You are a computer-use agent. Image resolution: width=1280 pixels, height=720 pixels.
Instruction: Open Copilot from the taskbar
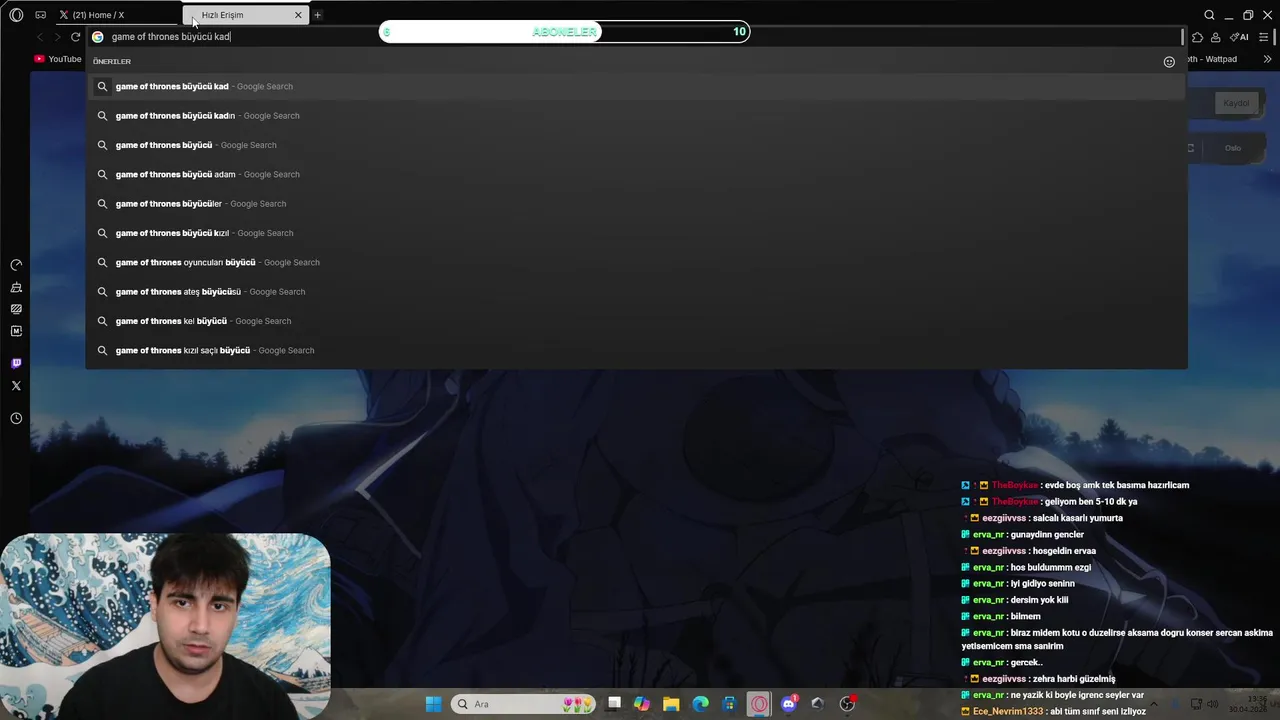pyautogui.click(x=642, y=704)
